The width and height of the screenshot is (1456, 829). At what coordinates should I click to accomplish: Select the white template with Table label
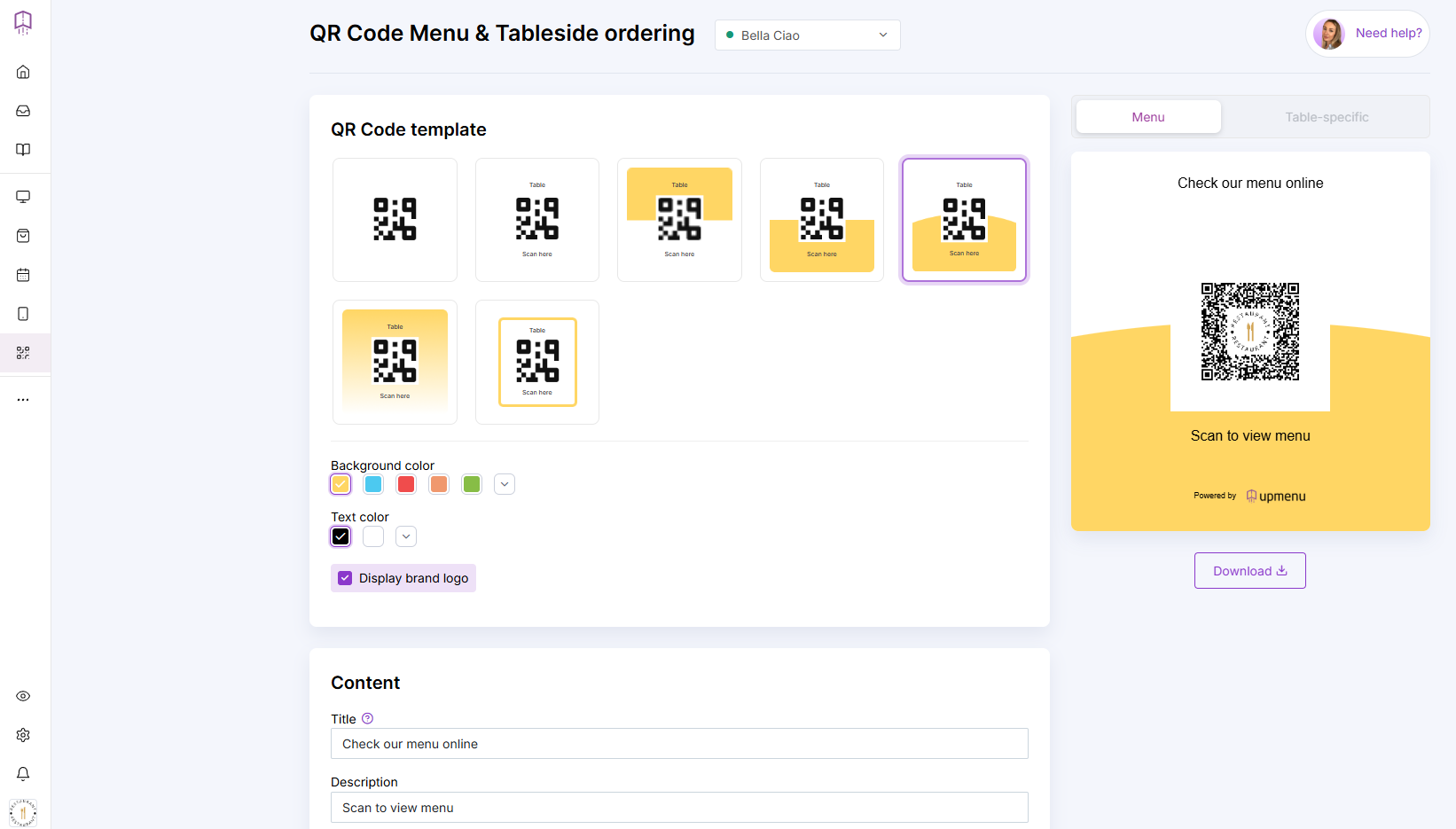[x=537, y=220]
